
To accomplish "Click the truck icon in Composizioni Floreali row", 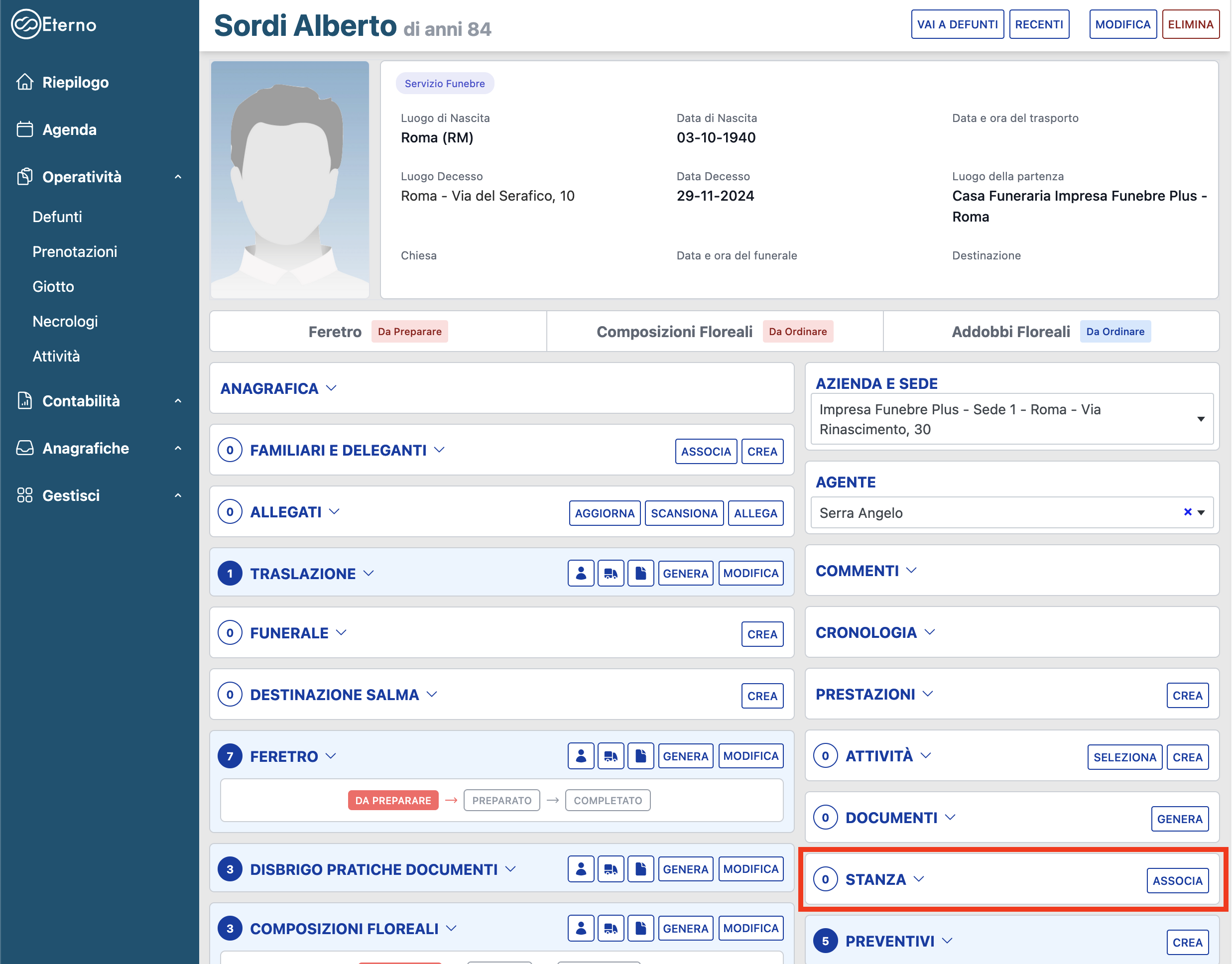I will pos(611,929).
